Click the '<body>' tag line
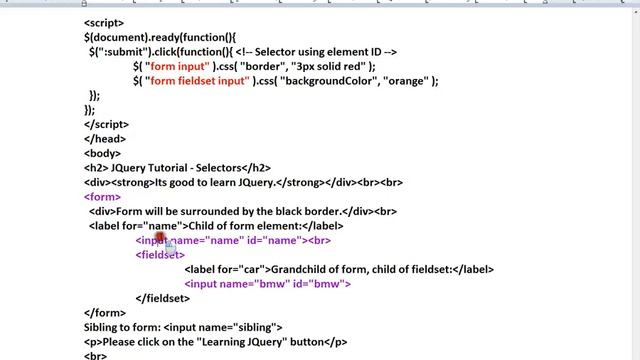Viewport: 640px width, 360px height. [x=102, y=154]
